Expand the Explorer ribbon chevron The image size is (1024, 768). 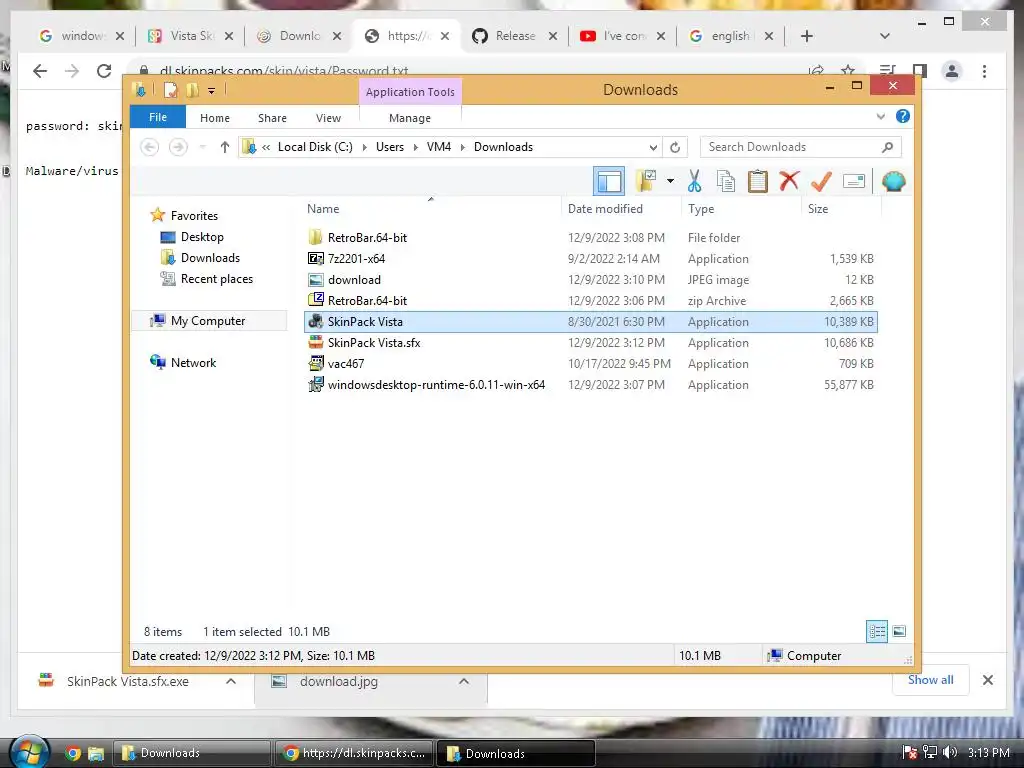coord(880,117)
